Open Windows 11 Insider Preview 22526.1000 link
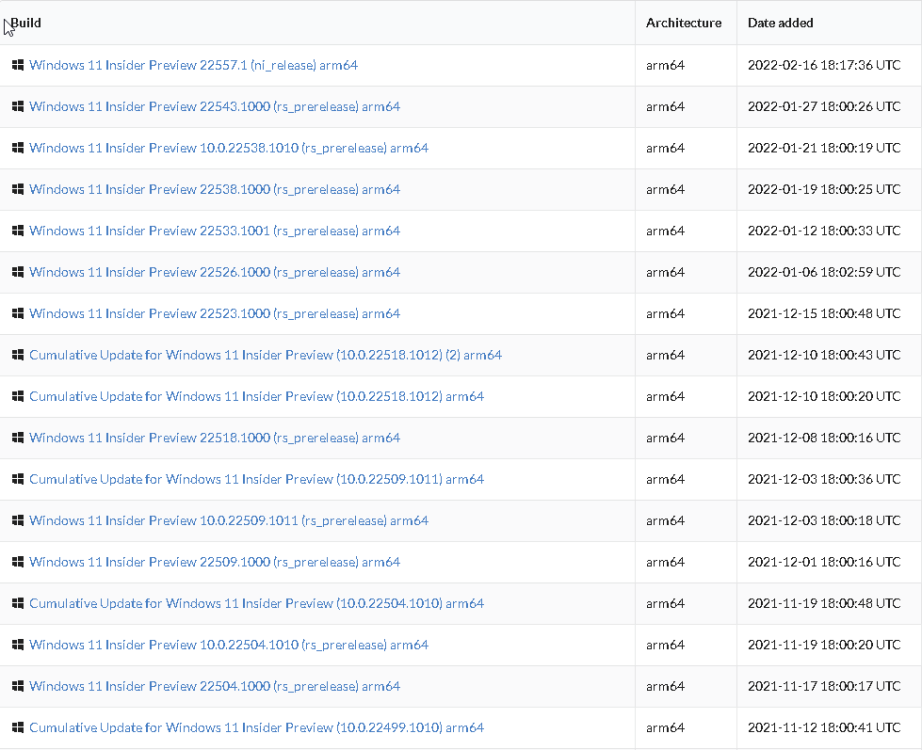The height and width of the screenshot is (750, 922). click(x=215, y=272)
